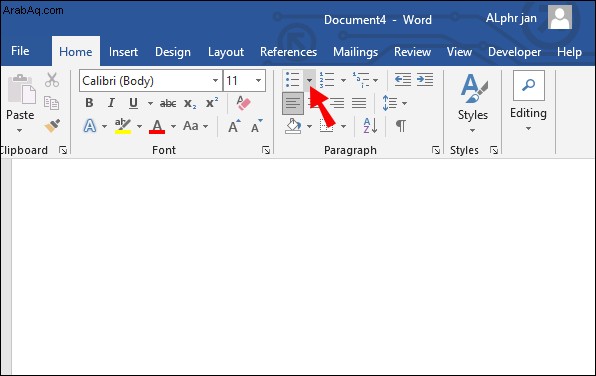Switch to the Help tab
The width and height of the screenshot is (596, 376).
569,52
